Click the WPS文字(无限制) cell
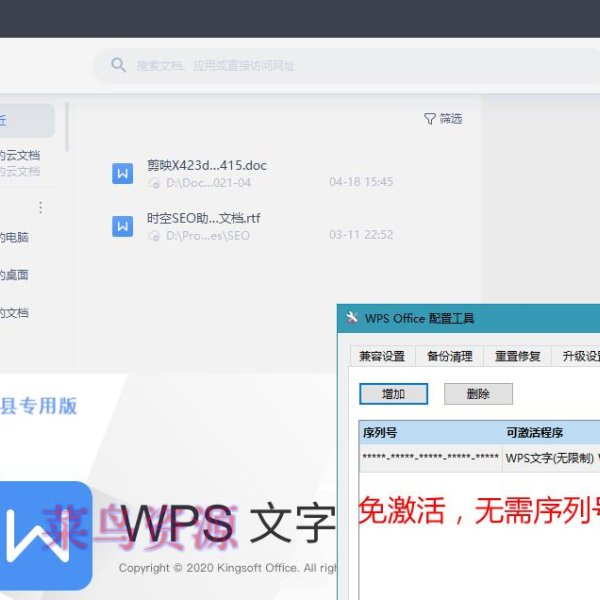The height and width of the screenshot is (600, 600). pyautogui.click(x=551, y=458)
